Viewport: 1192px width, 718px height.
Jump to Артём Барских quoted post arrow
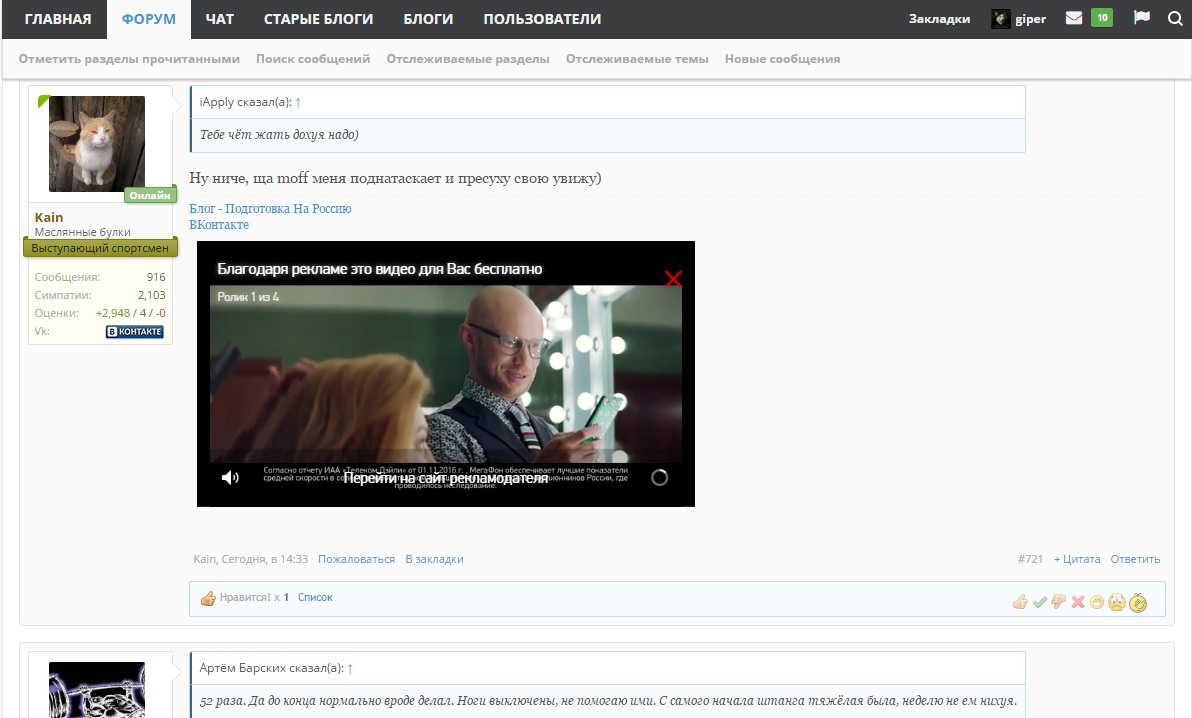[x=350, y=668]
